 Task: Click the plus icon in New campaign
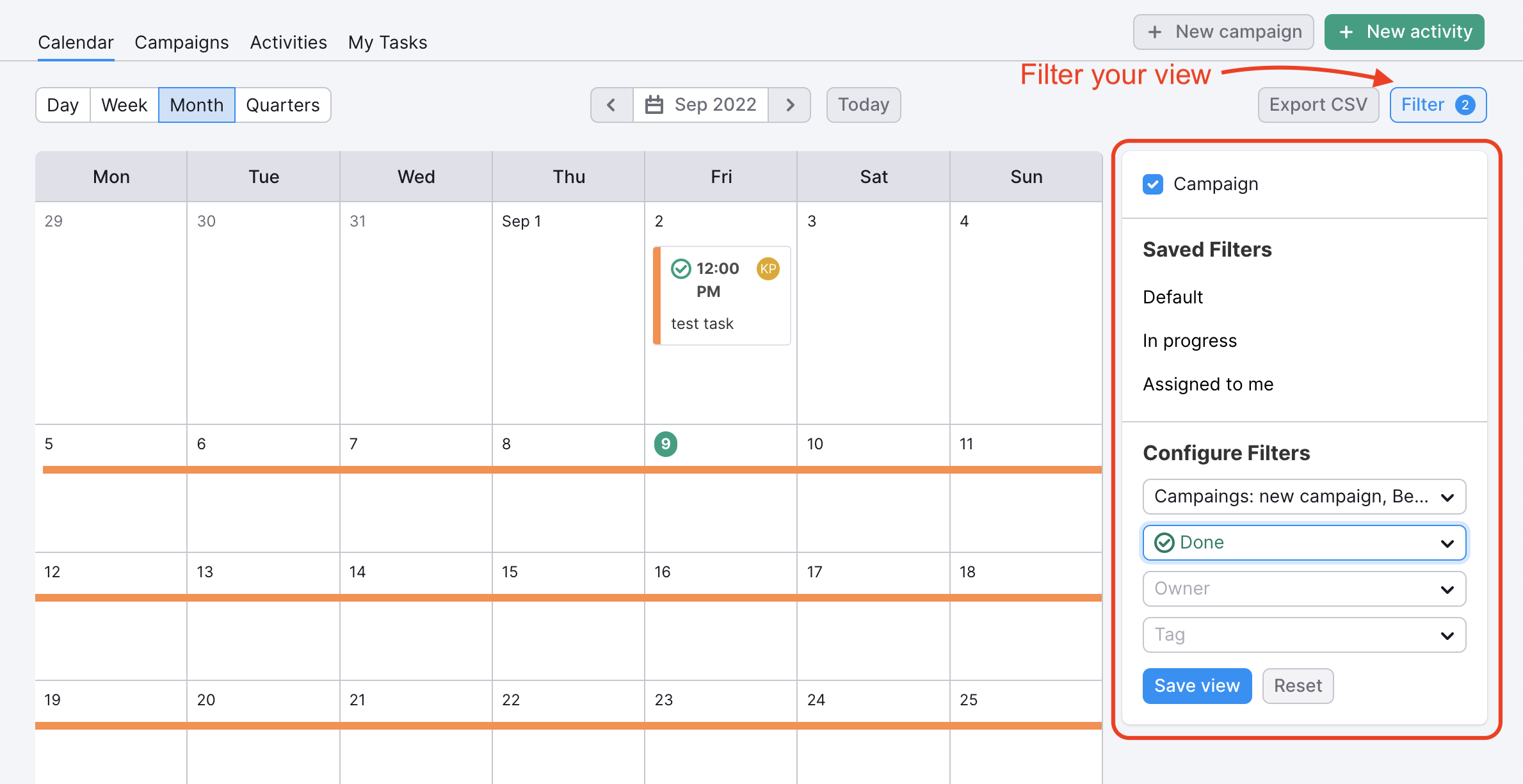pyautogui.click(x=1155, y=32)
